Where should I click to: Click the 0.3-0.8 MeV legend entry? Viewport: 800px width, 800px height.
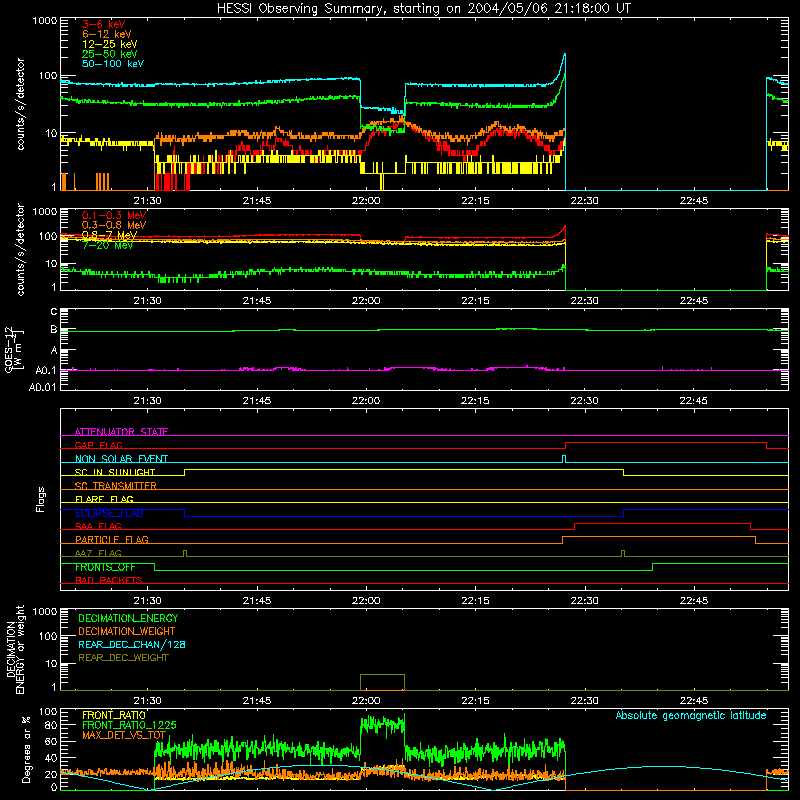coord(114,225)
